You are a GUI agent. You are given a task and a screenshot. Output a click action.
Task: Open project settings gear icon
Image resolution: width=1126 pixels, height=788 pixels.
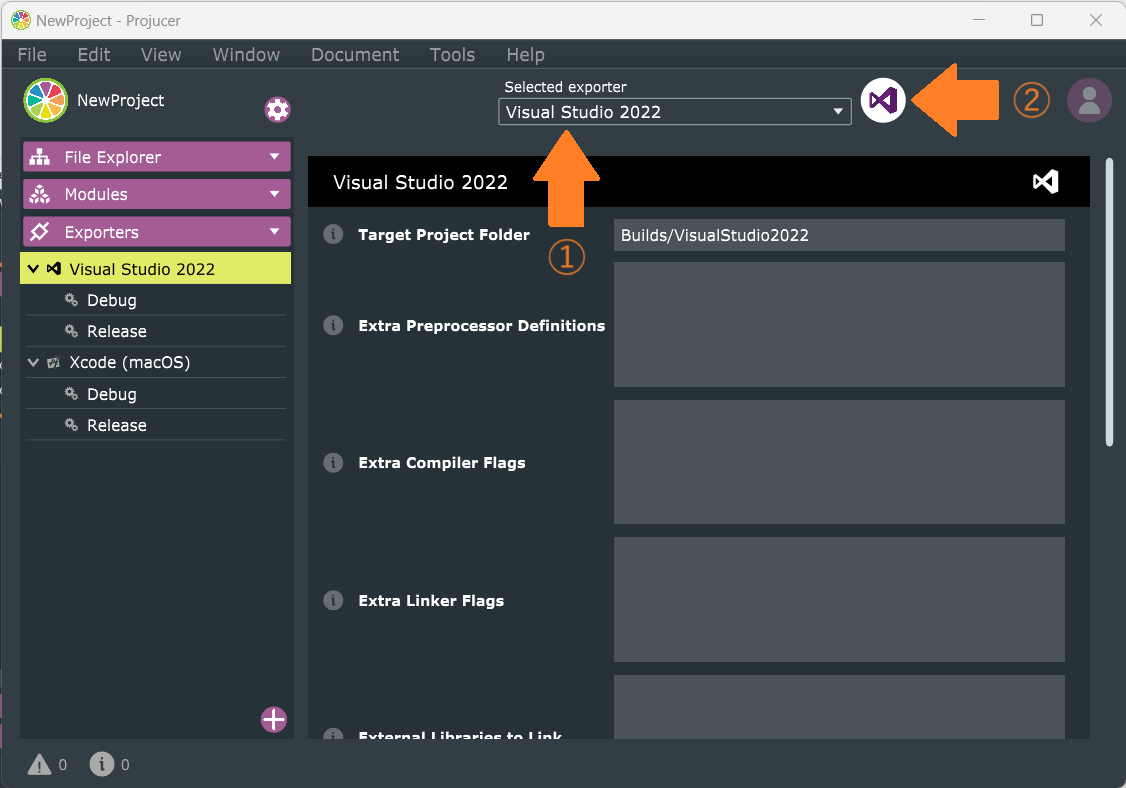pyautogui.click(x=277, y=109)
